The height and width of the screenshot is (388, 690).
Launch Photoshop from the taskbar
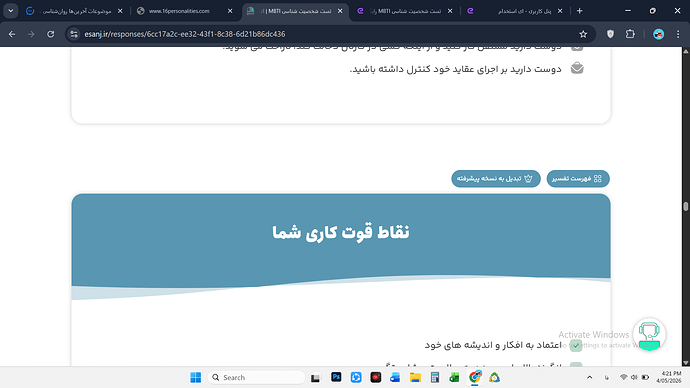[336, 377]
